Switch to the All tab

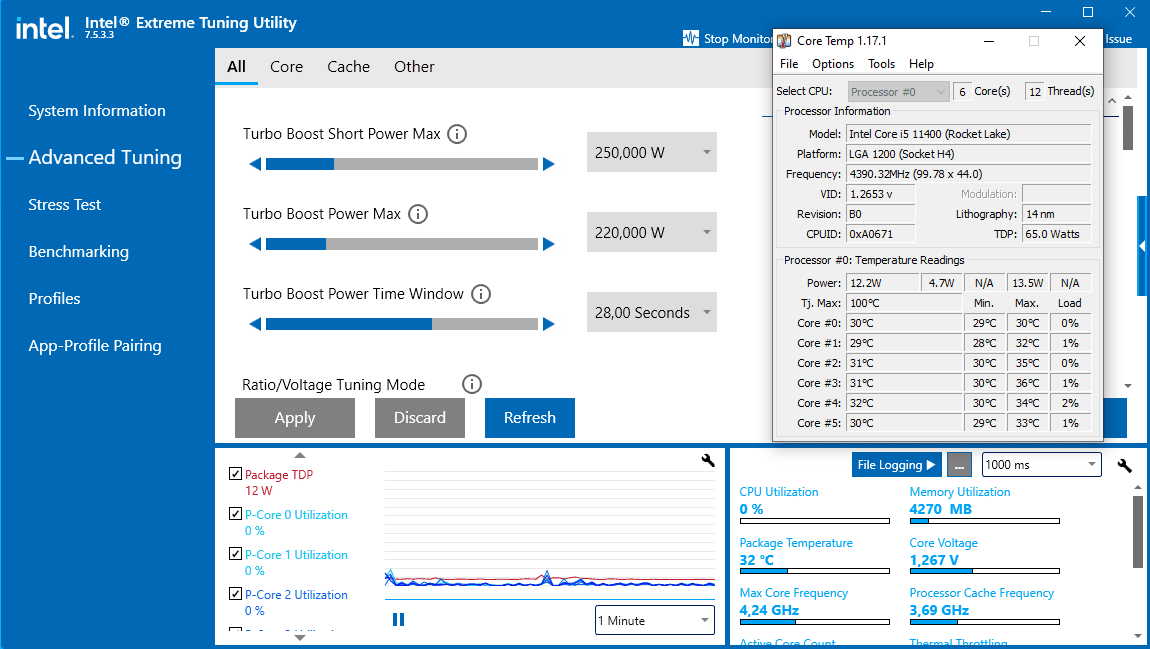click(x=236, y=67)
